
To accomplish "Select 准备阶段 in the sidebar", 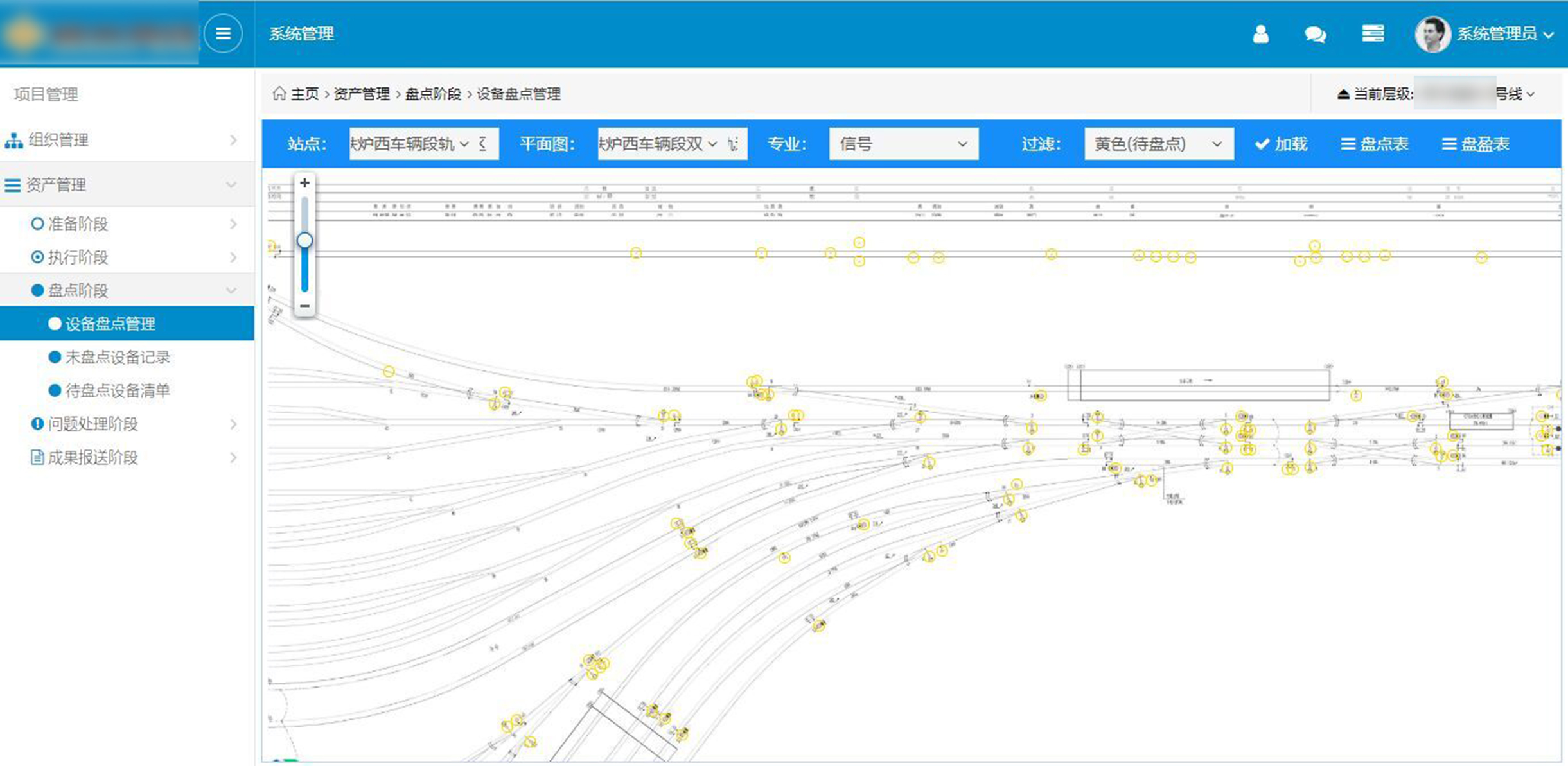I will pyautogui.click(x=78, y=224).
